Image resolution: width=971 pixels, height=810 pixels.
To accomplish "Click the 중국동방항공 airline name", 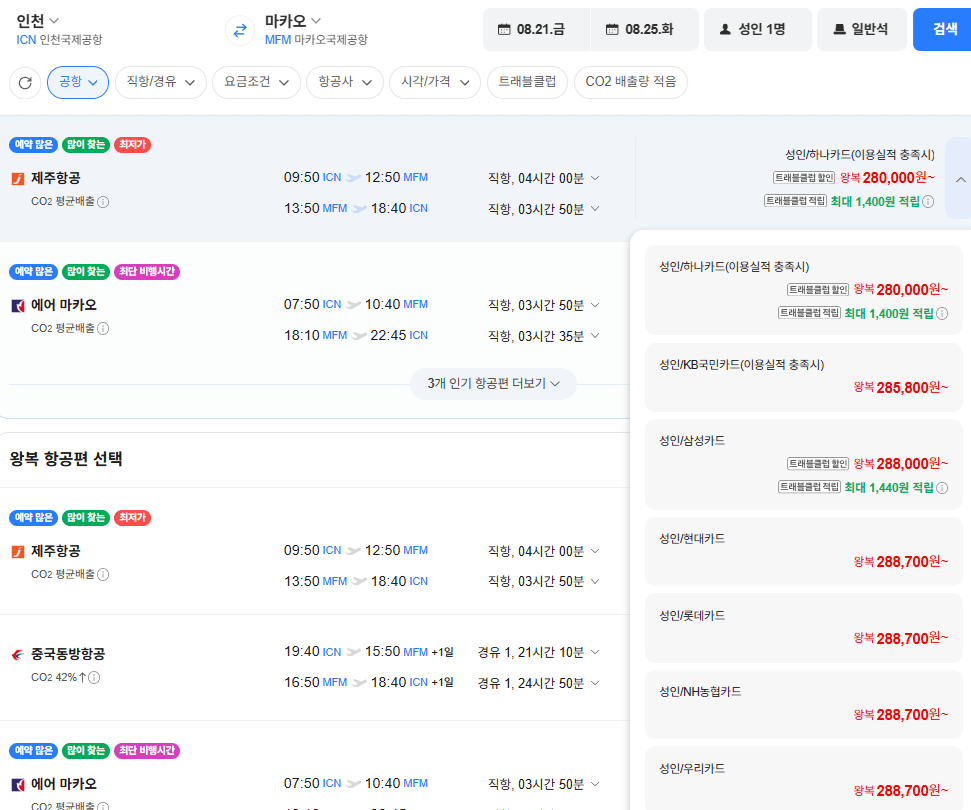I will coord(68,654).
